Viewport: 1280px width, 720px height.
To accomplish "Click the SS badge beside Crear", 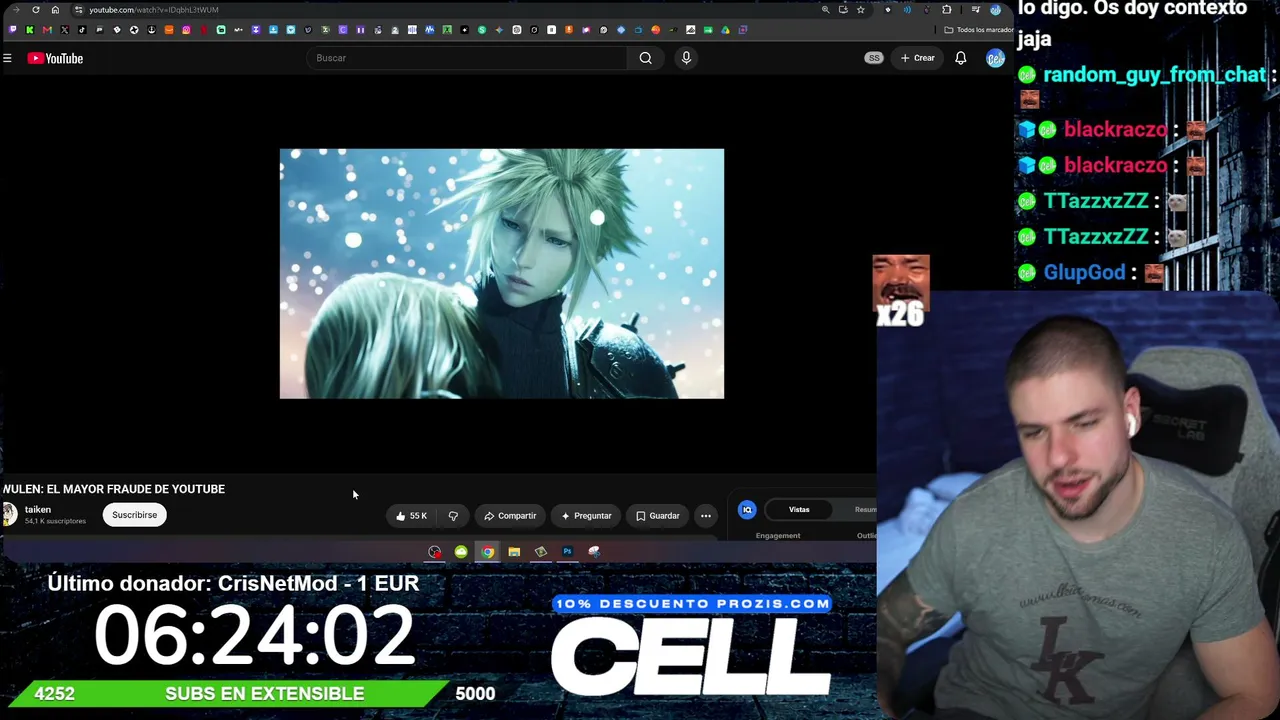I will (x=874, y=58).
